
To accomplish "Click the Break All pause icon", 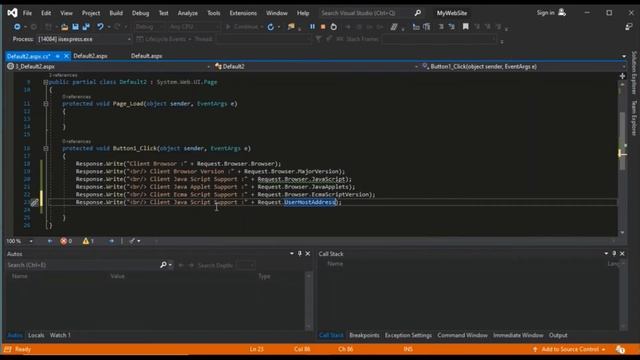I will coord(312,27).
